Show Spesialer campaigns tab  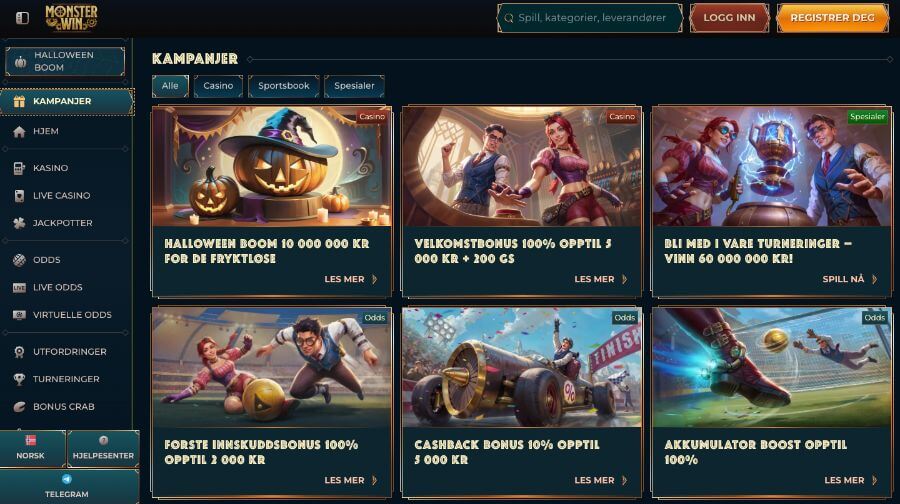pos(354,86)
